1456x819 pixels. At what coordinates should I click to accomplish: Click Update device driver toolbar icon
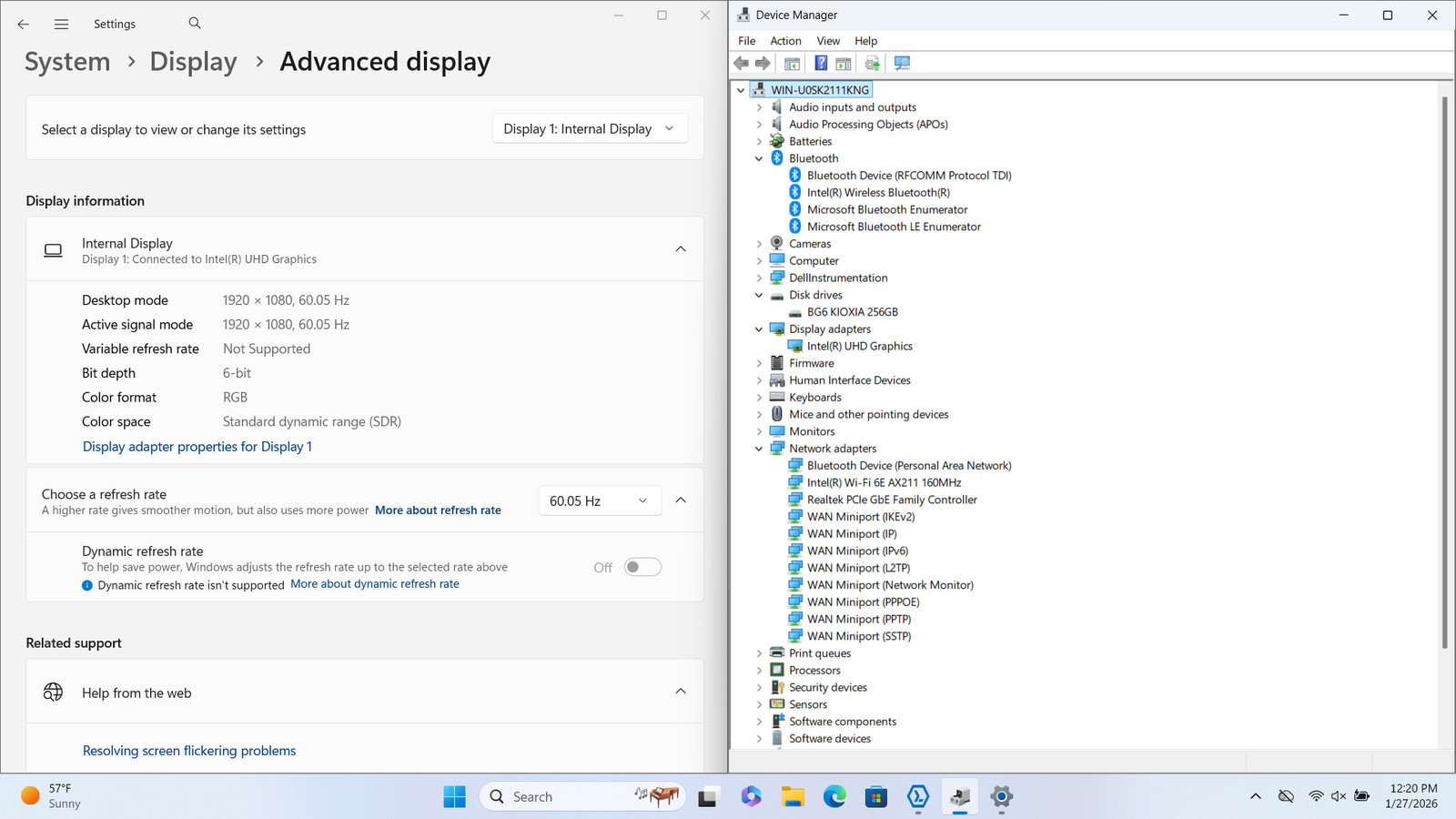pyautogui.click(x=872, y=63)
